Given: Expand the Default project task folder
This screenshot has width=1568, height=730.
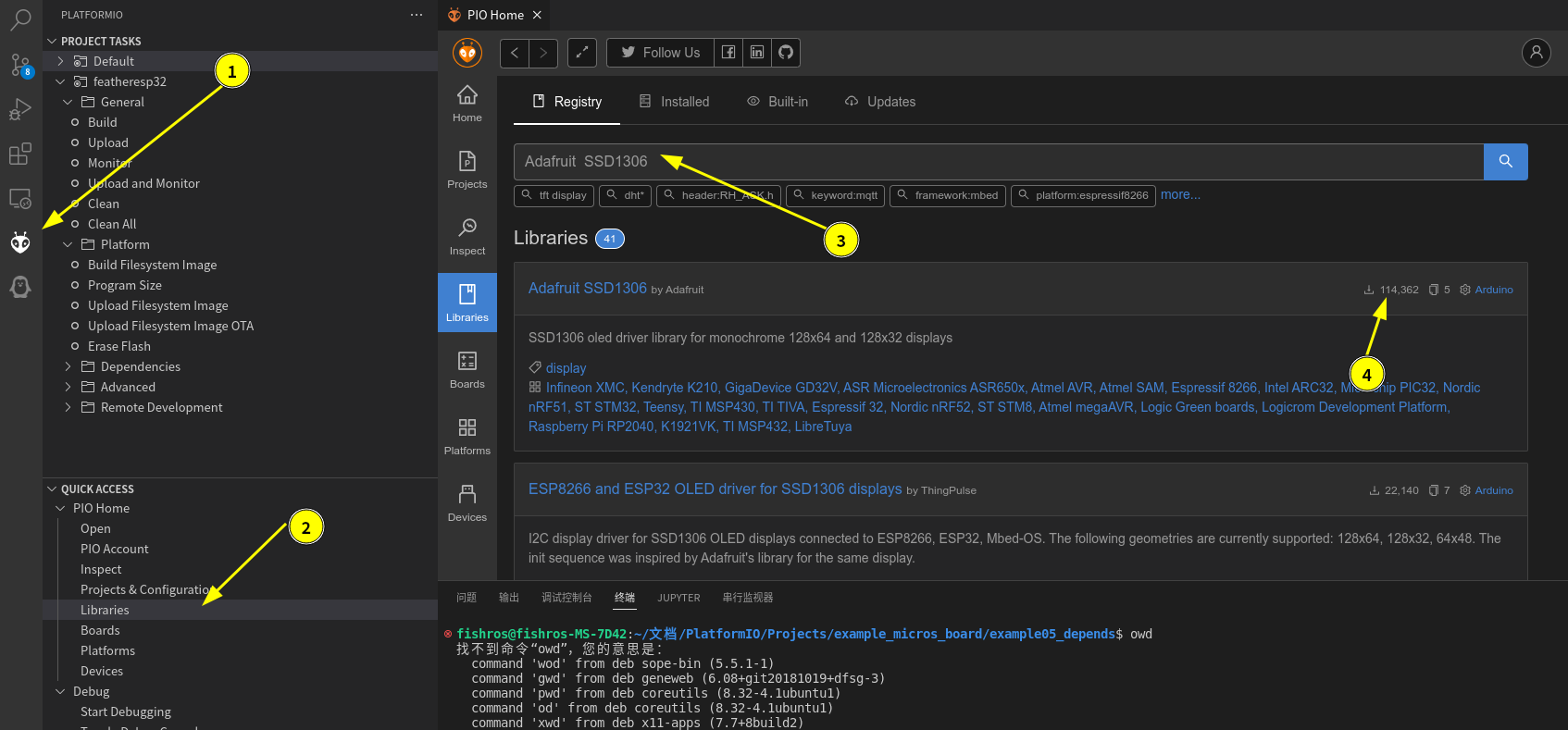Looking at the screenshot, I should (60, 61).
